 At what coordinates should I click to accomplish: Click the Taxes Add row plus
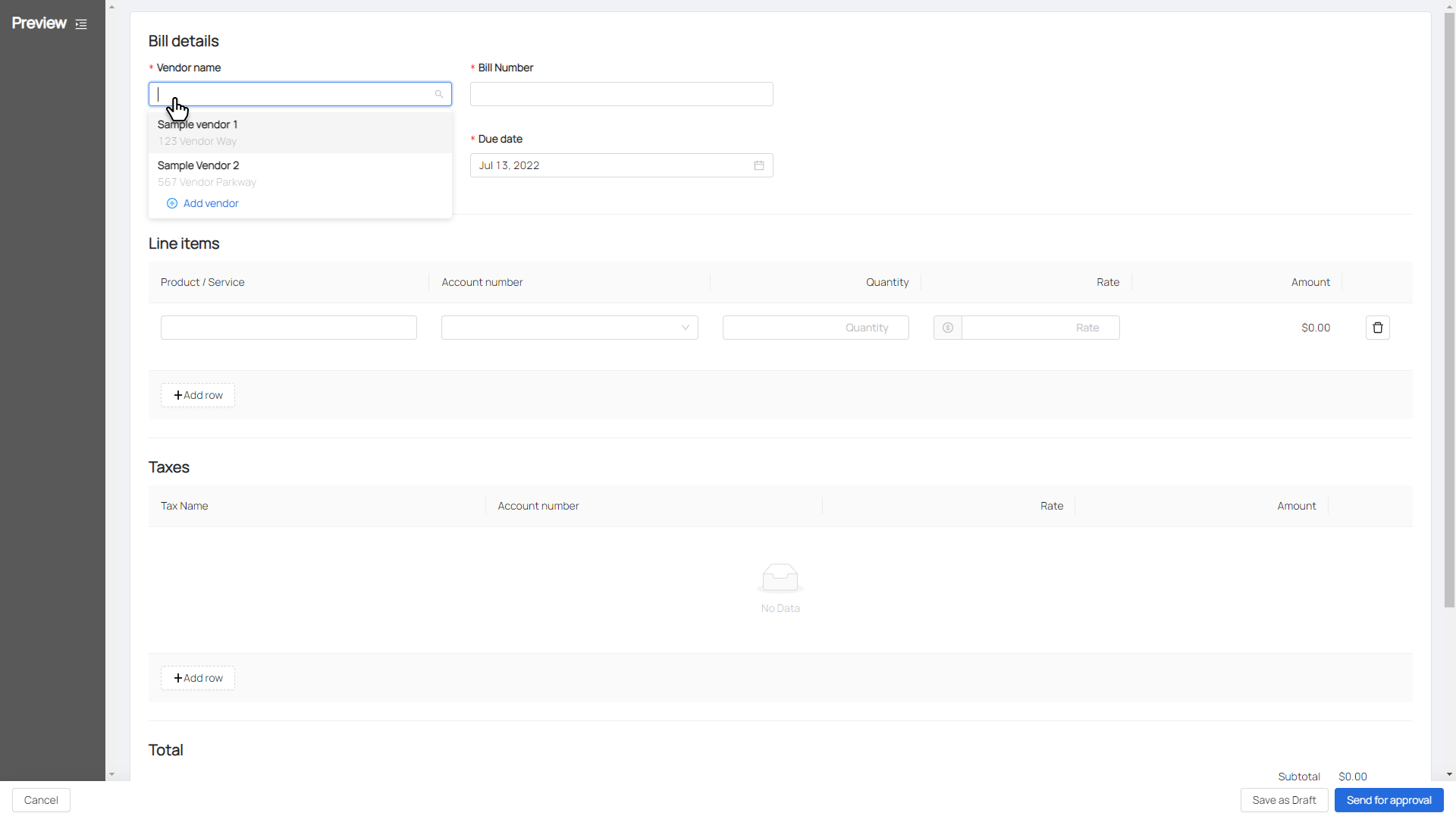tap(178, 678)
